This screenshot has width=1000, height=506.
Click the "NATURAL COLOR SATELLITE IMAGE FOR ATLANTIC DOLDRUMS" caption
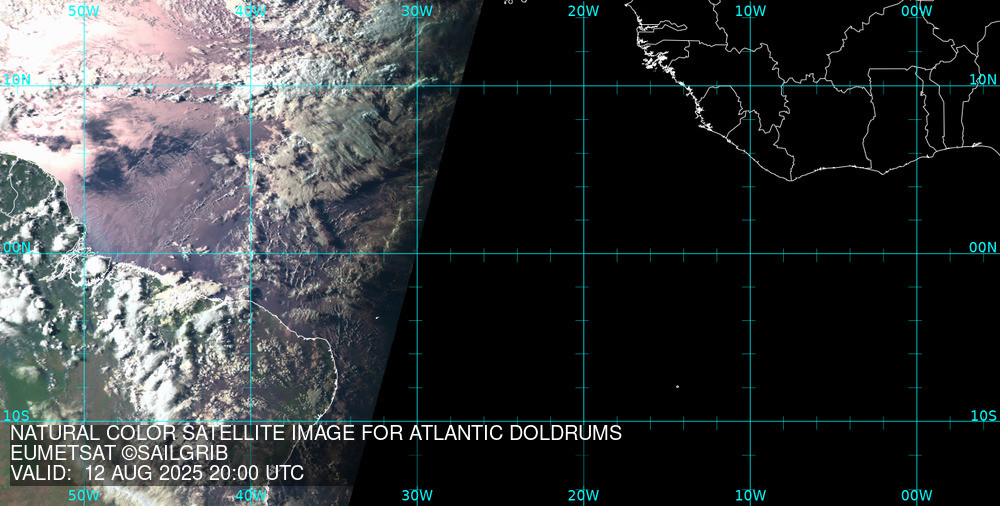316,433
